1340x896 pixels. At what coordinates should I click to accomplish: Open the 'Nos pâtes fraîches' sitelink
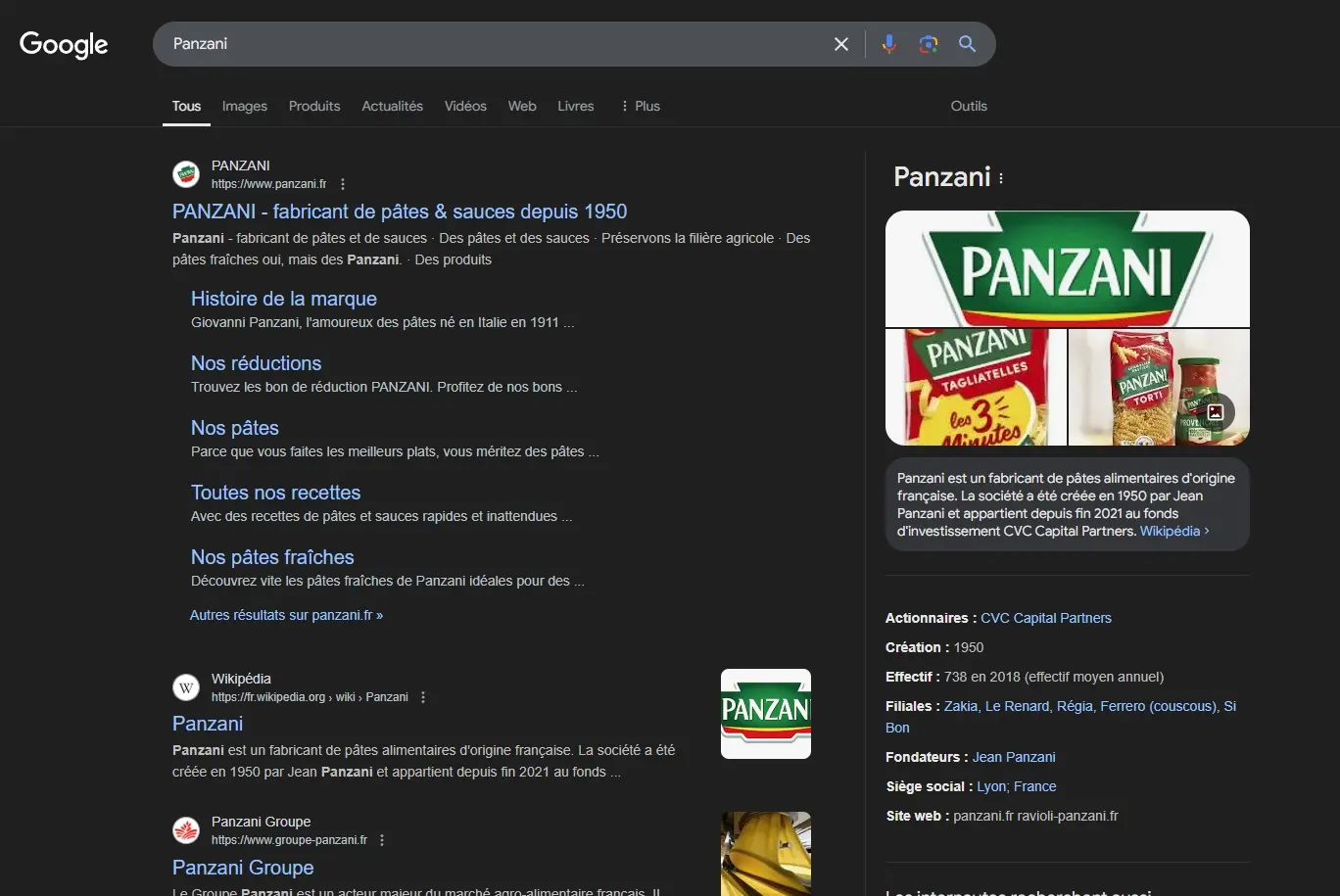272,557
